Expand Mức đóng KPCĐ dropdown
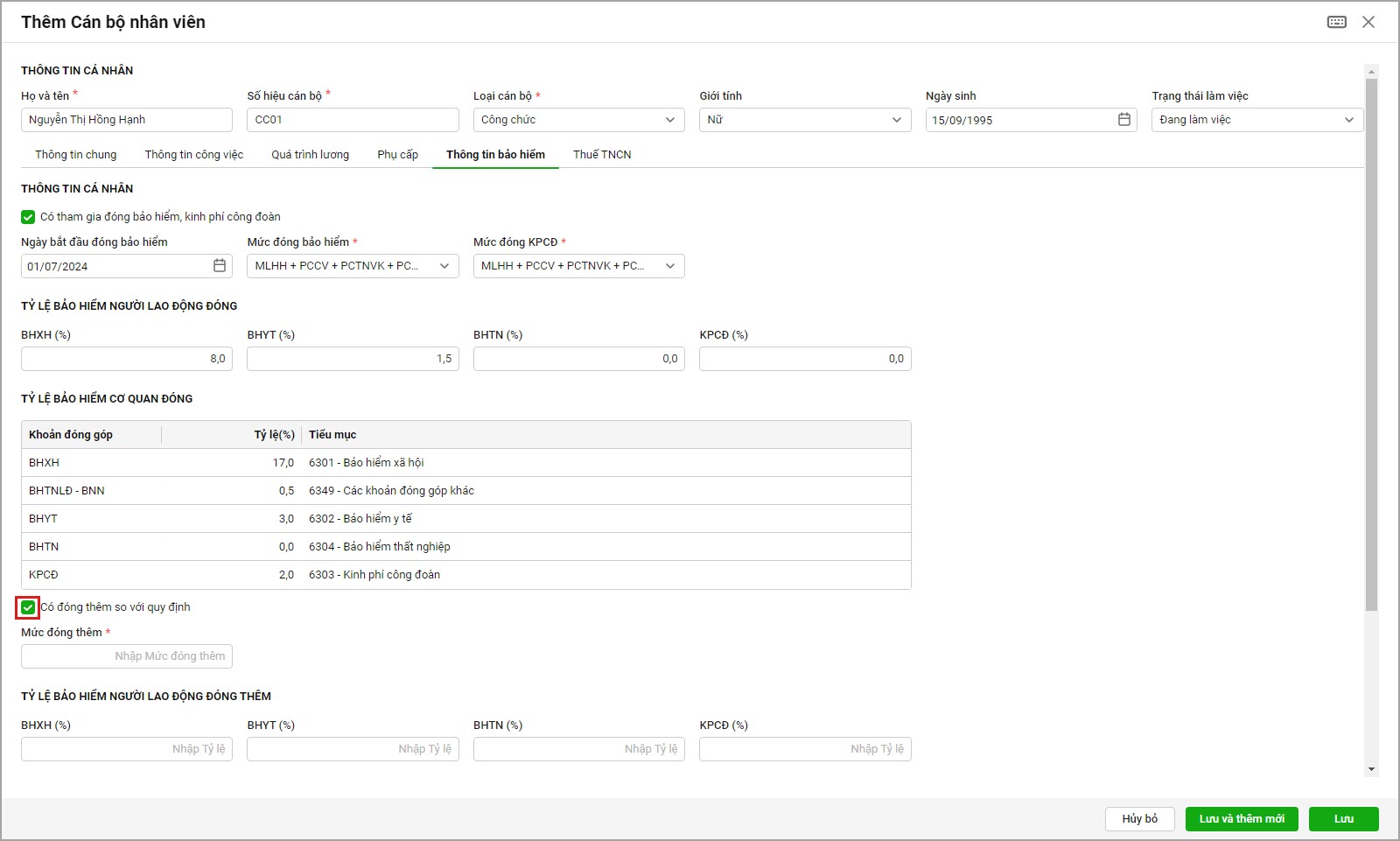This screenshot has width=1400, height=841. [669, 266]
